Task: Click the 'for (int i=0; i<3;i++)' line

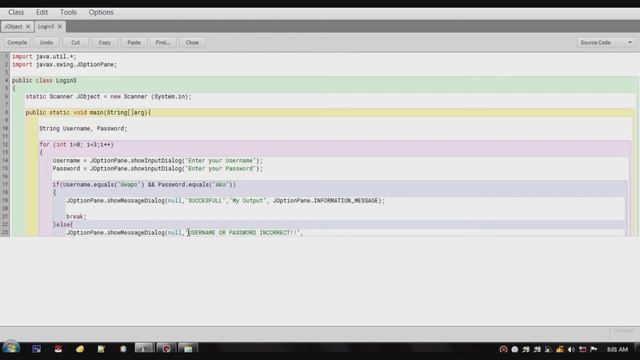Action: click(76, 144)
